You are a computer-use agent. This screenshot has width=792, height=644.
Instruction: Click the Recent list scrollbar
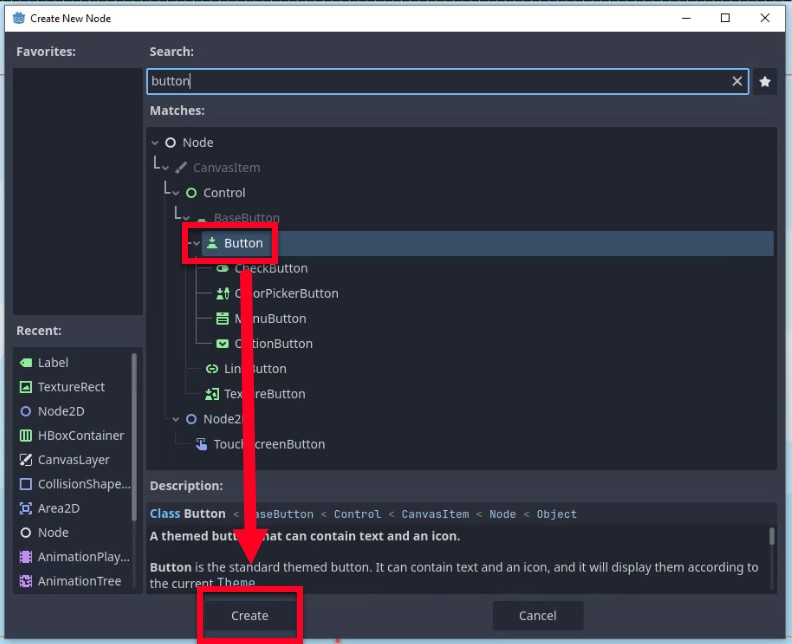tap(134, 437)
